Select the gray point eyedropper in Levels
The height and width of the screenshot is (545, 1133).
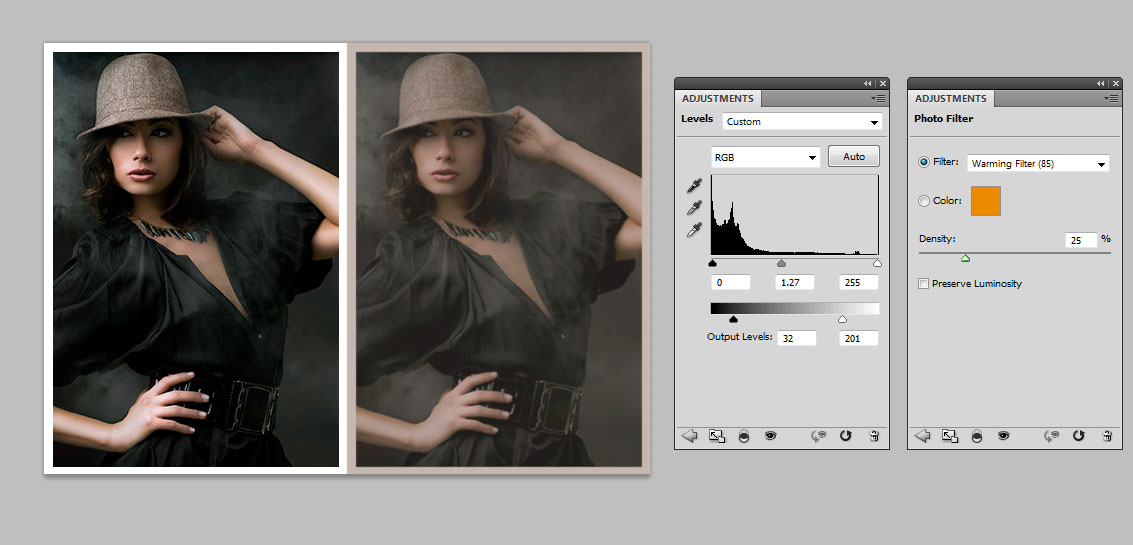click(694, 208)
